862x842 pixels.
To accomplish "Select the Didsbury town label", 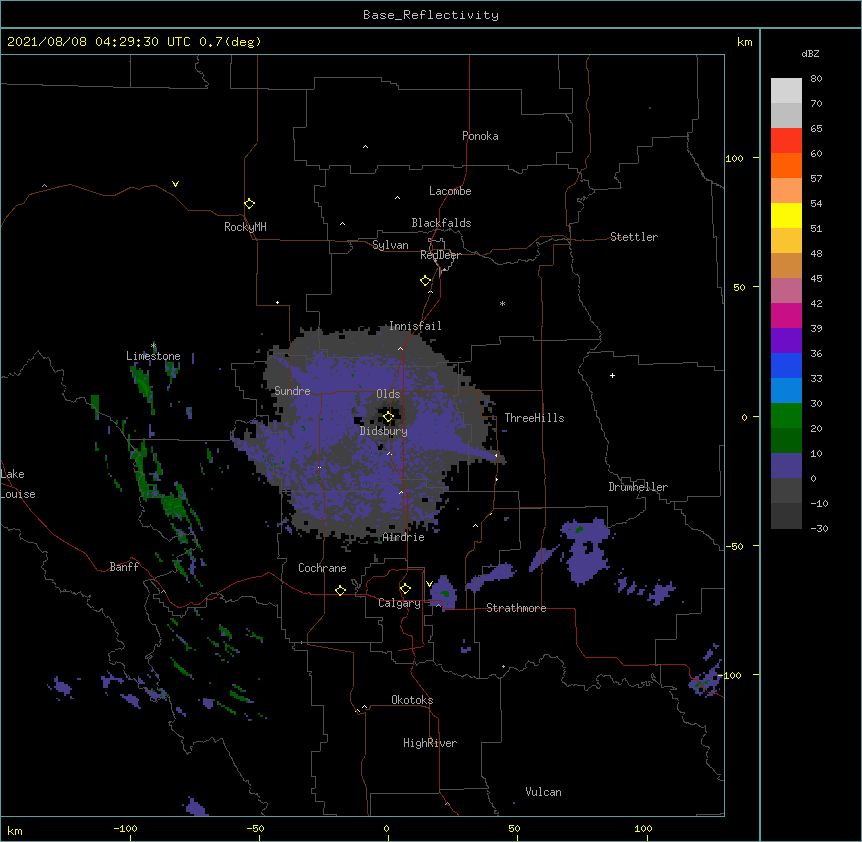I will [384, 431].
